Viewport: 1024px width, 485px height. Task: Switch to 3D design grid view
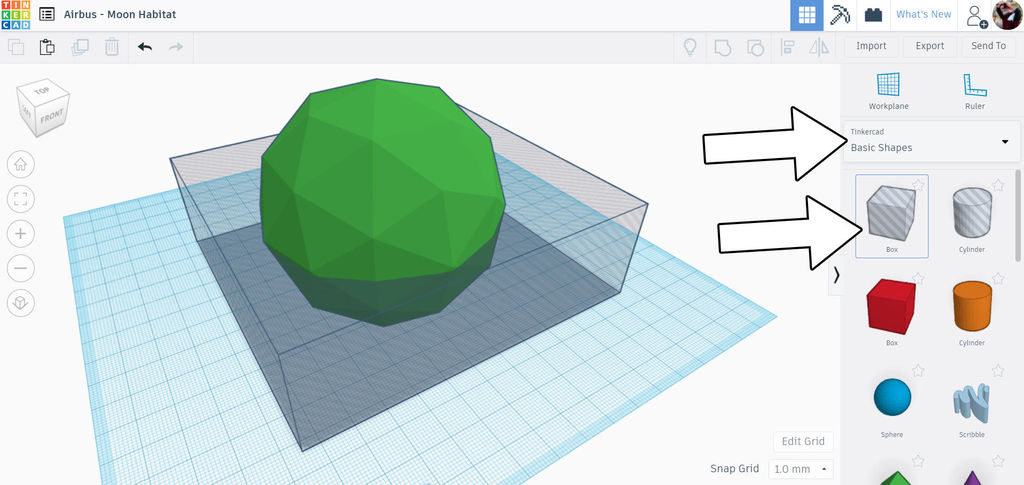click(x=807, y=16)
